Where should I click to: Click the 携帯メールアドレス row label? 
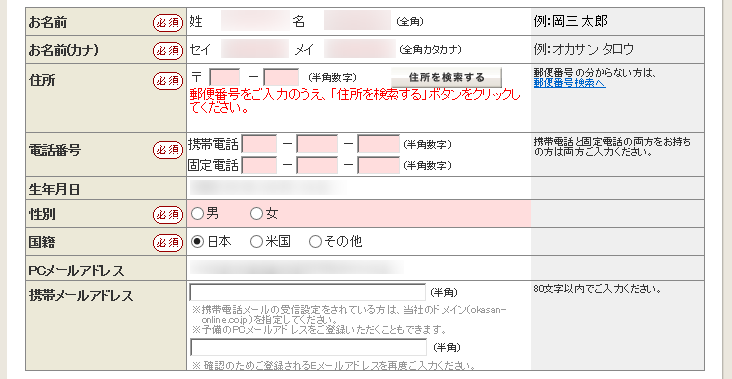click(x=81, y=296)
